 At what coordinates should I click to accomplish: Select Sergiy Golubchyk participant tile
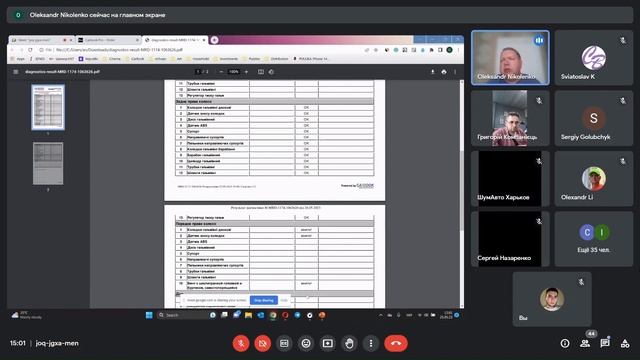pyautogui.click(x=594, y=118)
